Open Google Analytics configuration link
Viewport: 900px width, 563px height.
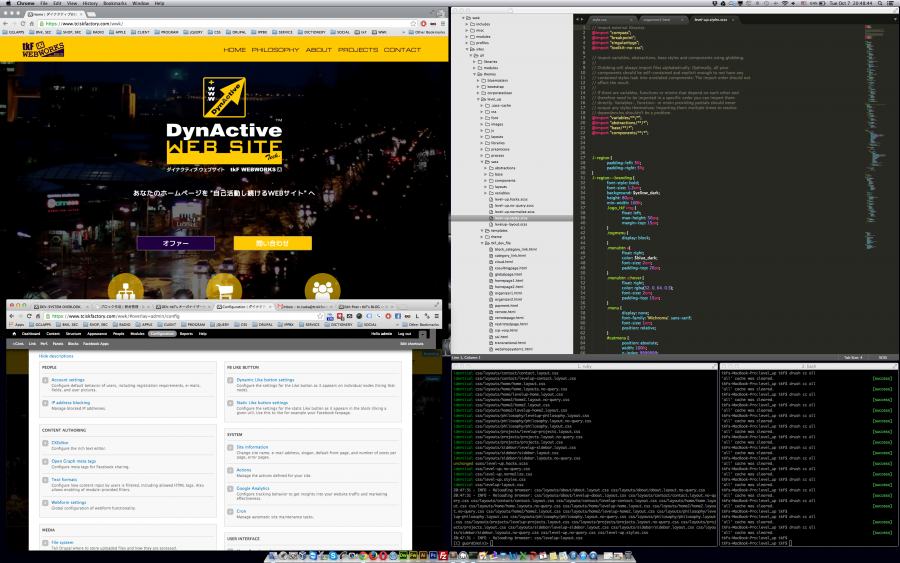[x=253, y=488]
